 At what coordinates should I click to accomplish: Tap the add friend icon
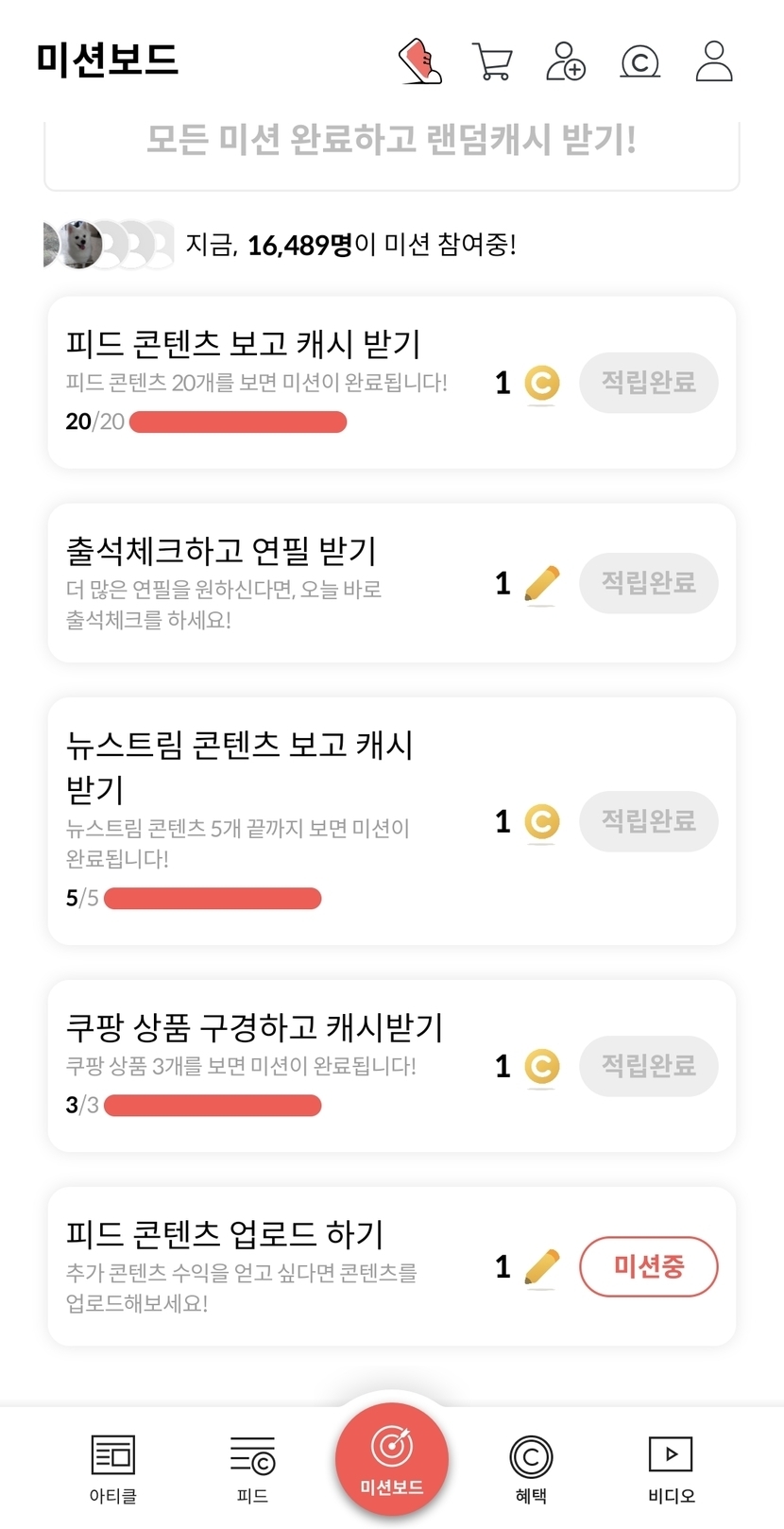click(x=566, y=61)
